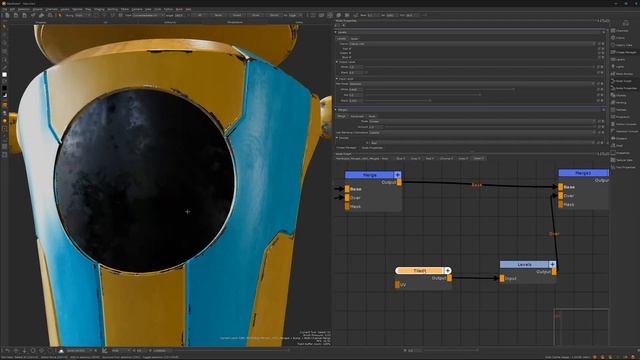
Task: Click the black background color swatch
Action: pos(4,87)
